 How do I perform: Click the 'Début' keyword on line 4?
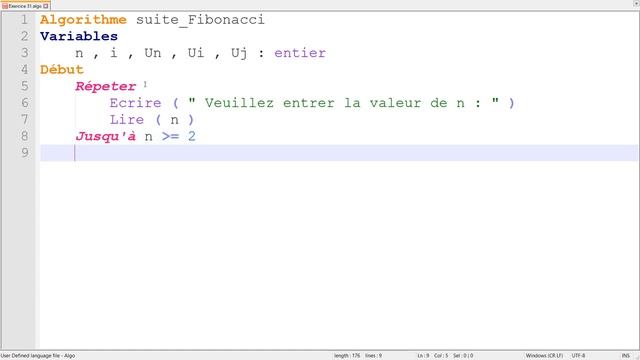[x=62, y=70]
